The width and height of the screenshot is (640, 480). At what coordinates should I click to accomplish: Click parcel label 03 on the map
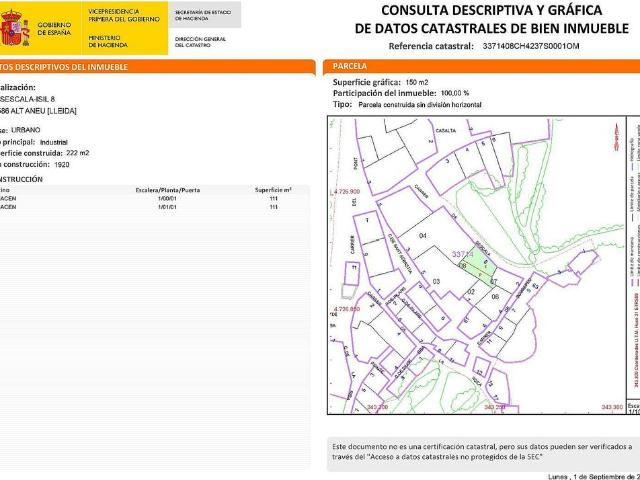point(436,281)
